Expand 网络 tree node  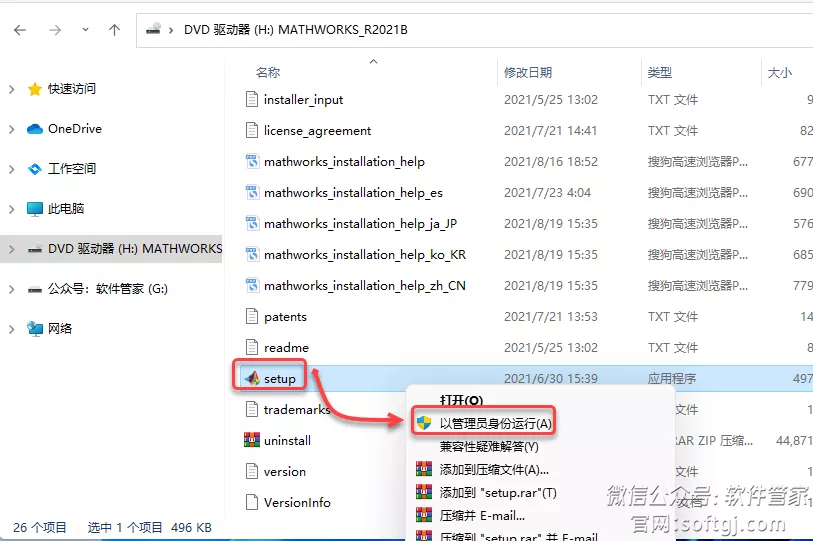pos(11,329)
